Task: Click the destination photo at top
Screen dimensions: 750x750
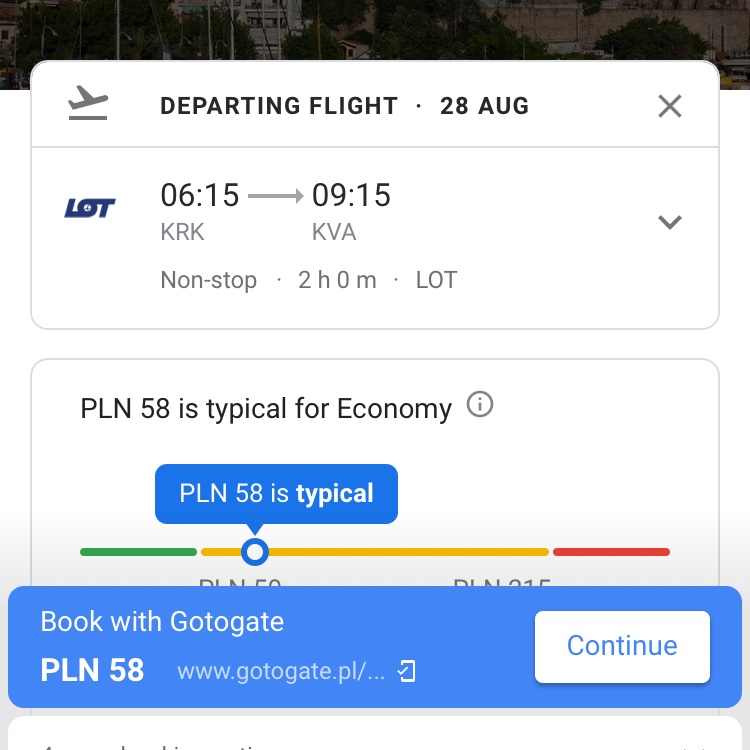Action: coord(375,30)
